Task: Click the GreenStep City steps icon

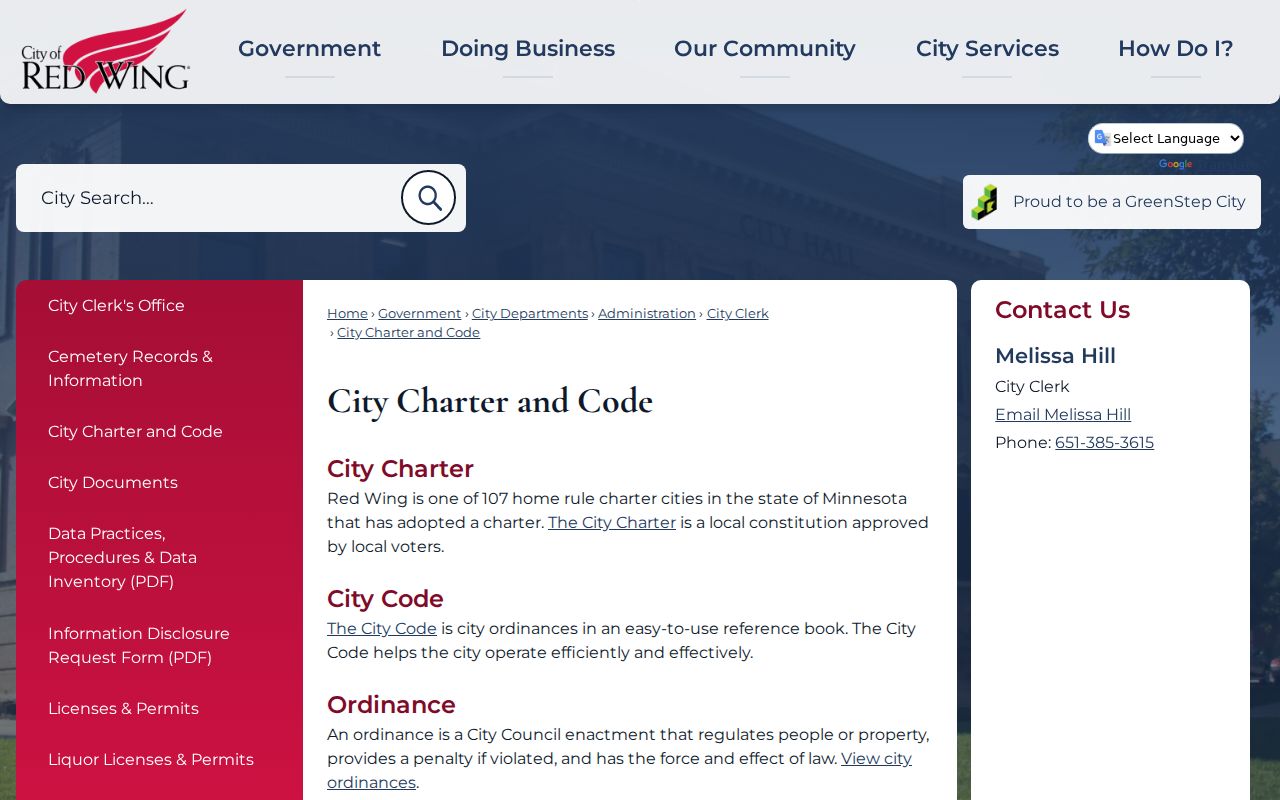Action: (985, 202)
